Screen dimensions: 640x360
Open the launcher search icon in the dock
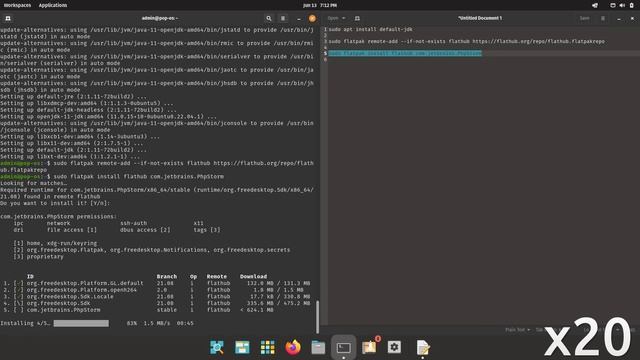(x=217, y=347)
